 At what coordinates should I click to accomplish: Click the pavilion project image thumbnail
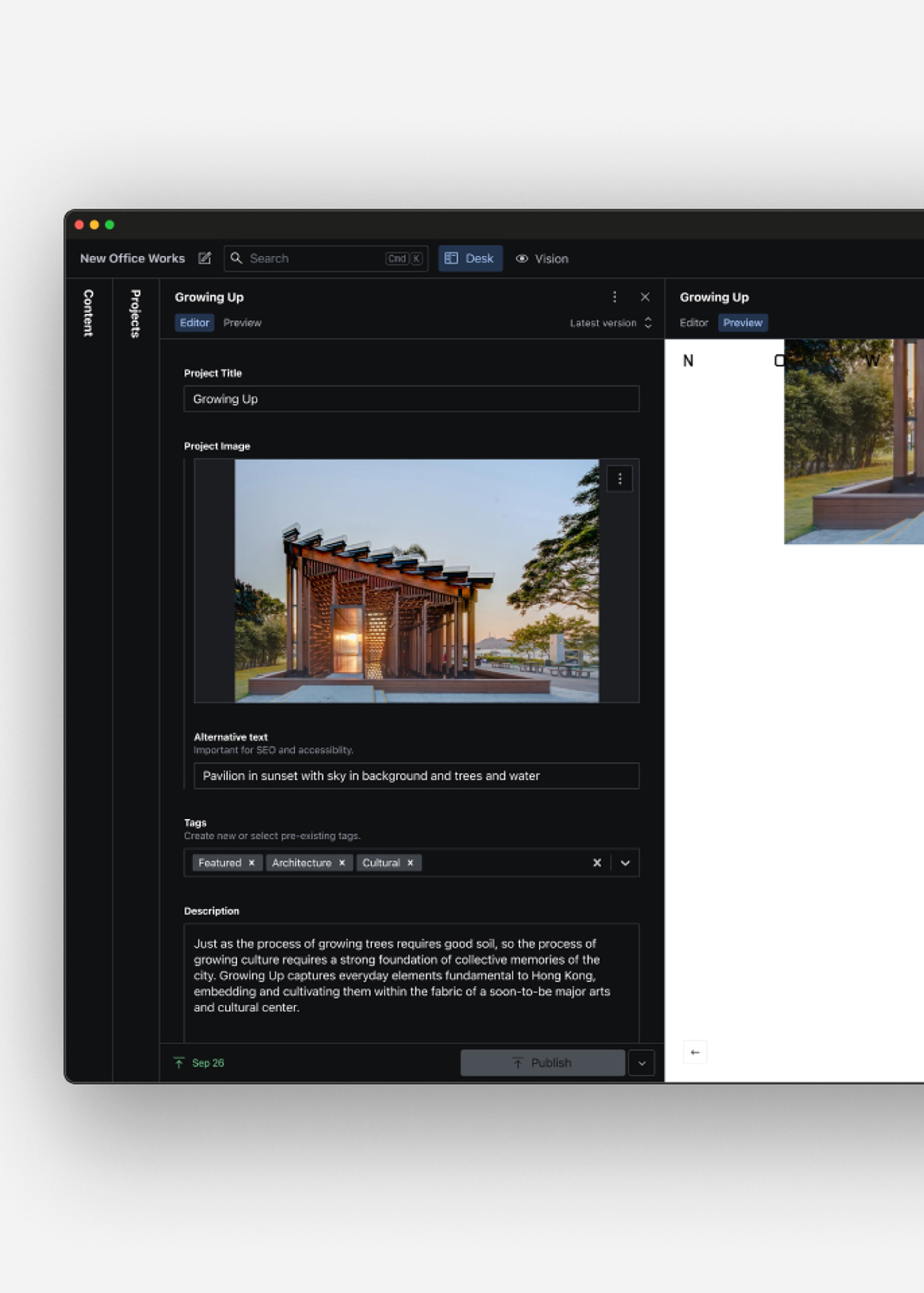[417, 581]
